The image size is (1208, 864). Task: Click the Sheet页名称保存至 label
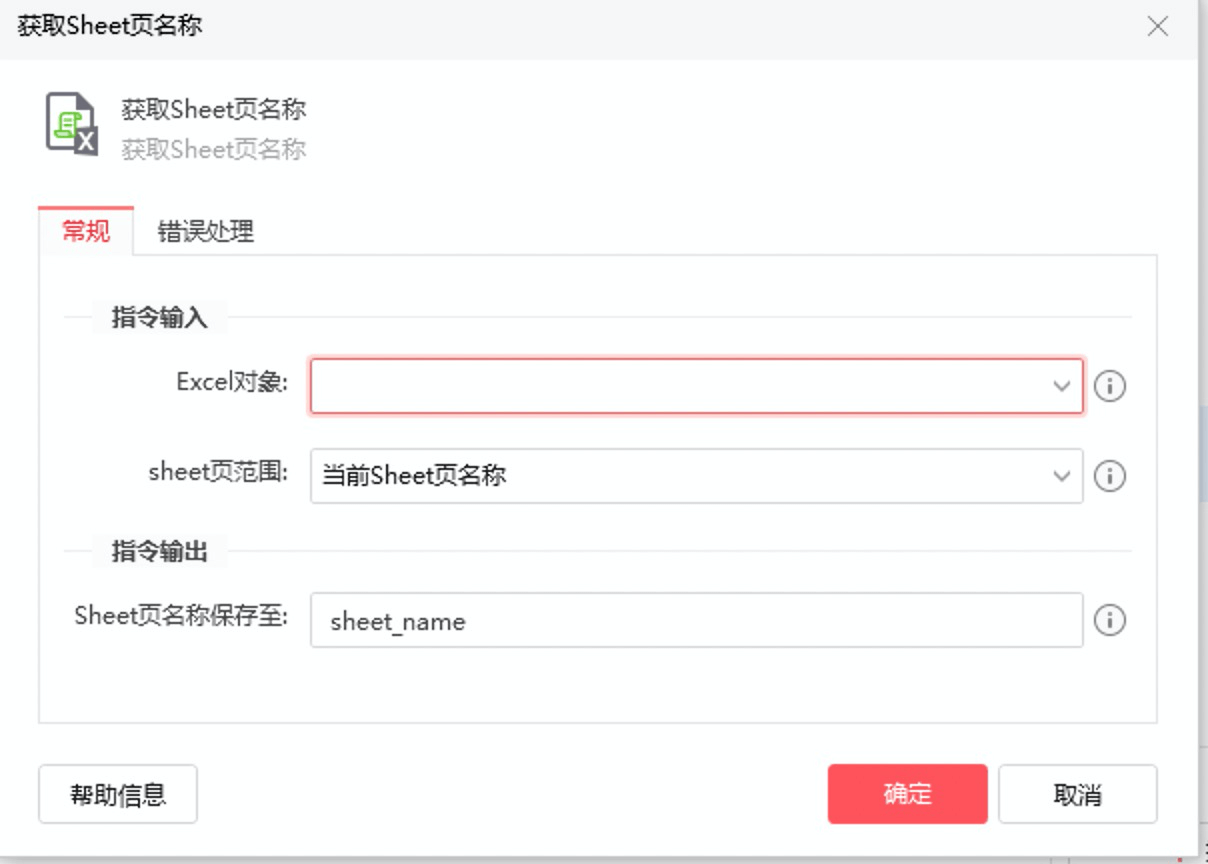pyautogui.click(x=181, y=616)
